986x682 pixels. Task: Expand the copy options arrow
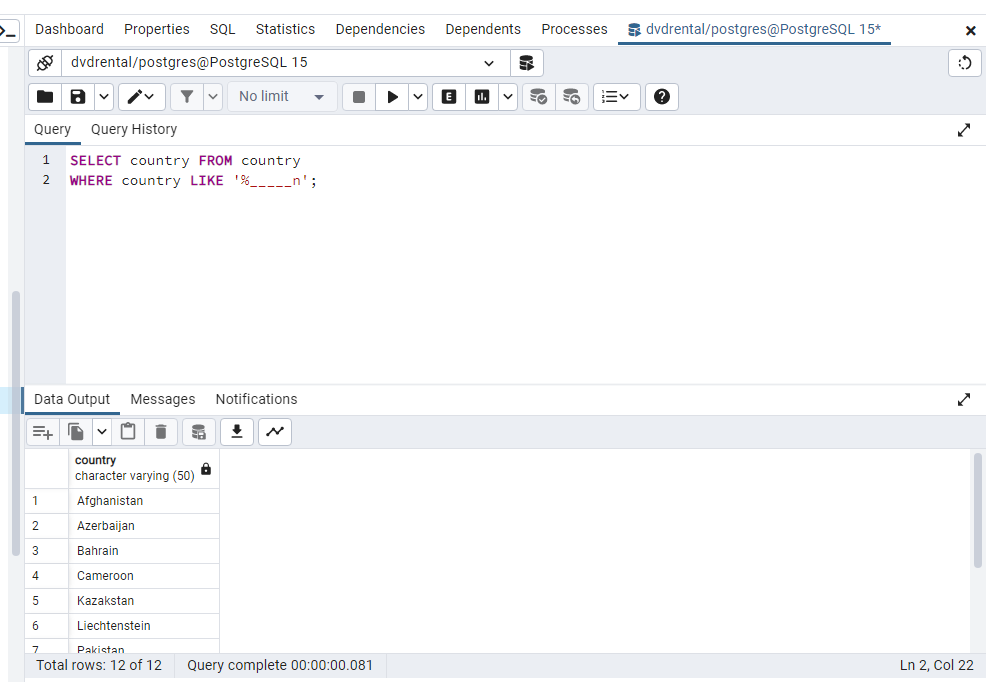click(102, 432)
